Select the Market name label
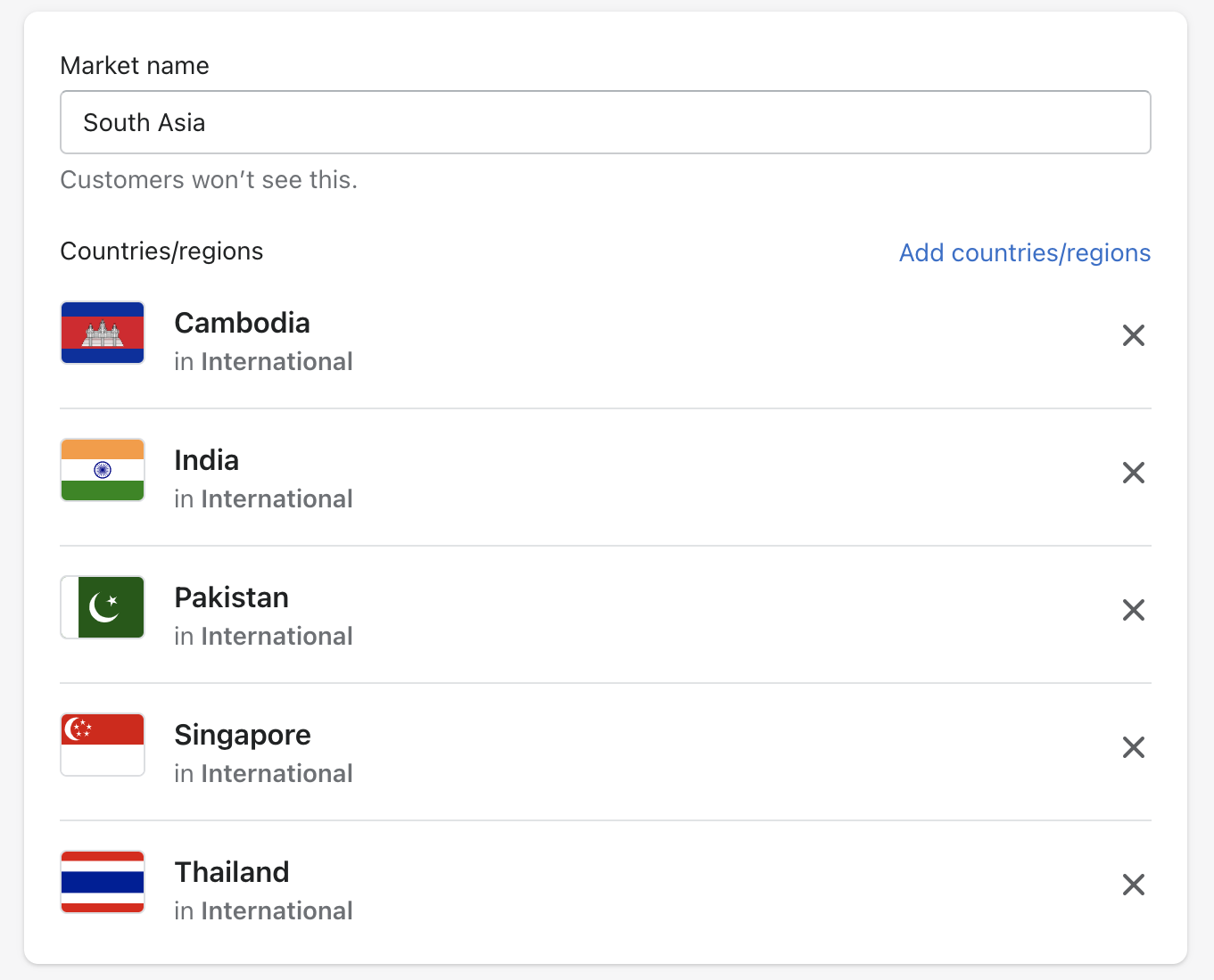The height and width of the screenshot is (980, 1214). (x=134, y=65)
